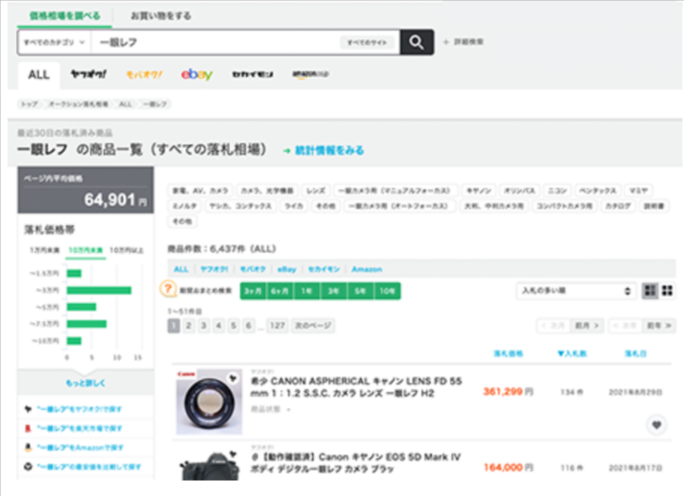Expand the もっと詳しく section

[86, 383]
